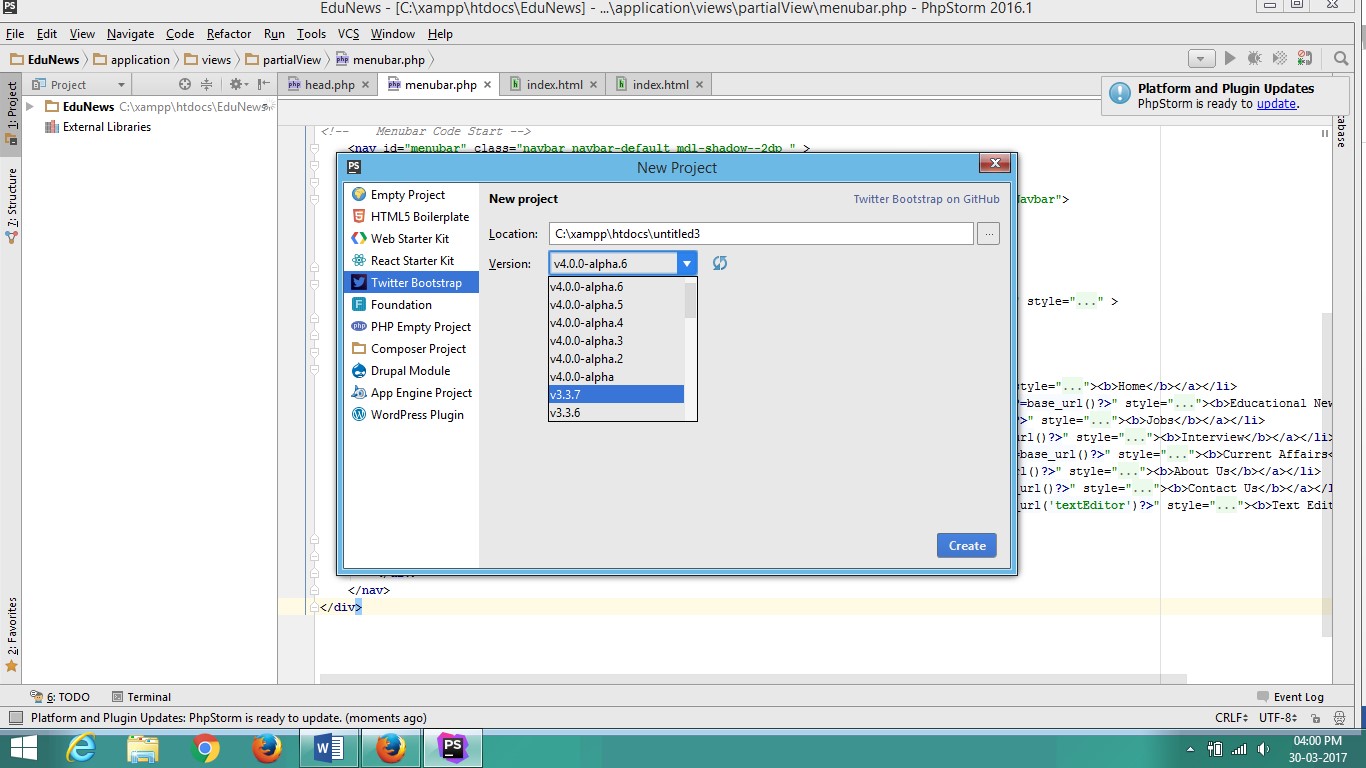Click the update link in notification

(x=1276, y=104)
